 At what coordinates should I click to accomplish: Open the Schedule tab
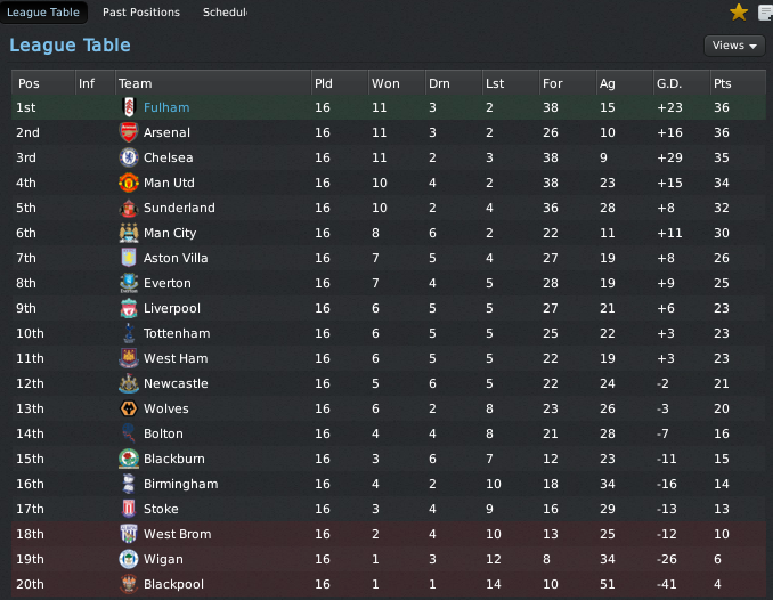tap(224, 12)
